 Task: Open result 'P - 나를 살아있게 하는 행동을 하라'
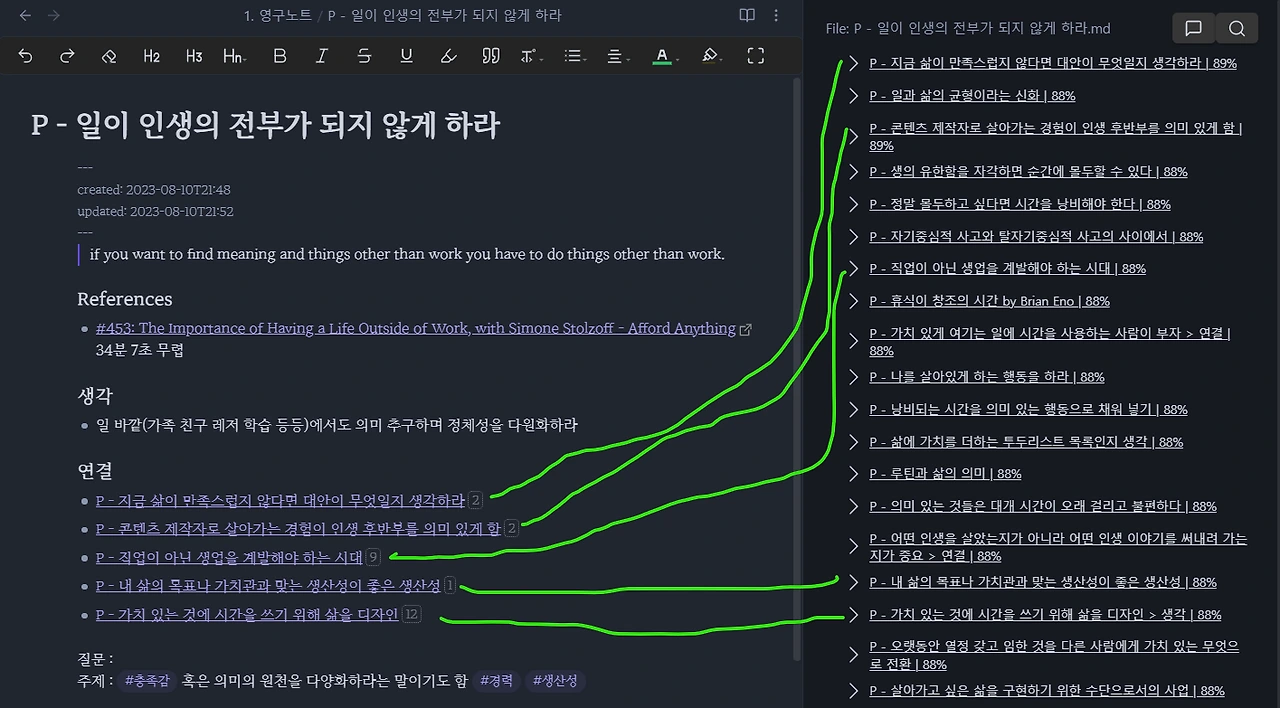(987, 377)
